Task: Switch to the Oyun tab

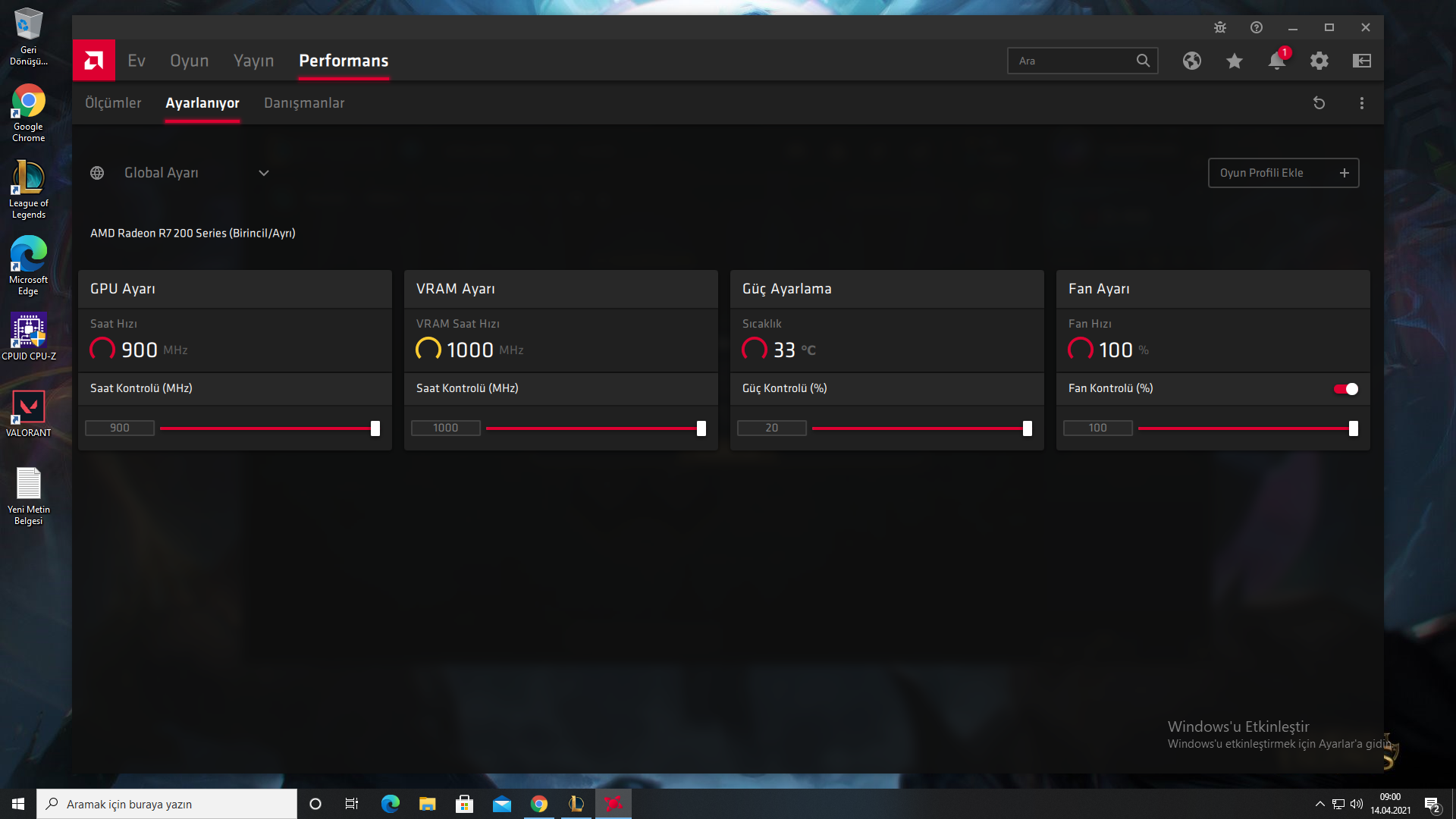Action: coord(189,61)
